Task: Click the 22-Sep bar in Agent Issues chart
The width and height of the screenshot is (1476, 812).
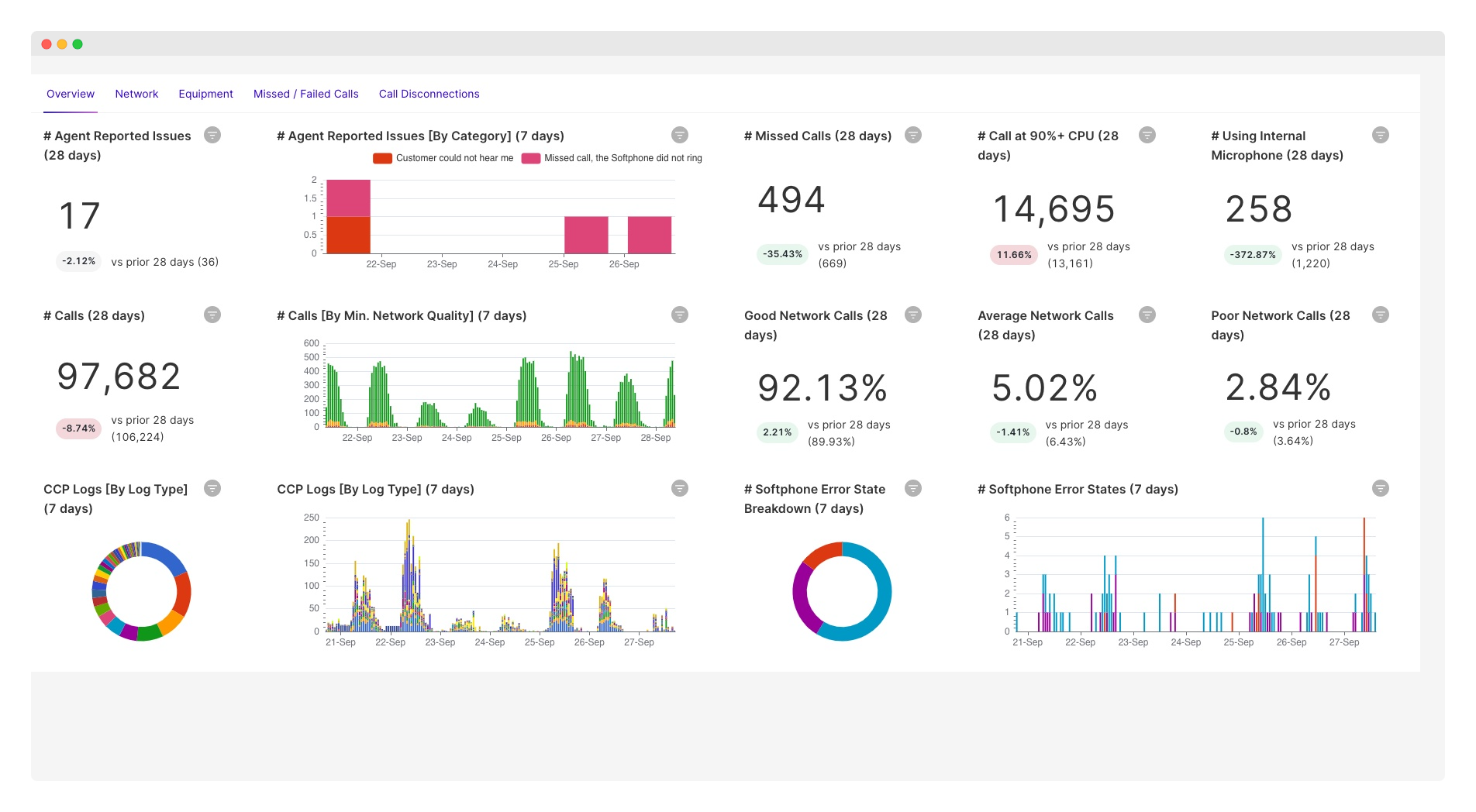Action: (348, 217)
